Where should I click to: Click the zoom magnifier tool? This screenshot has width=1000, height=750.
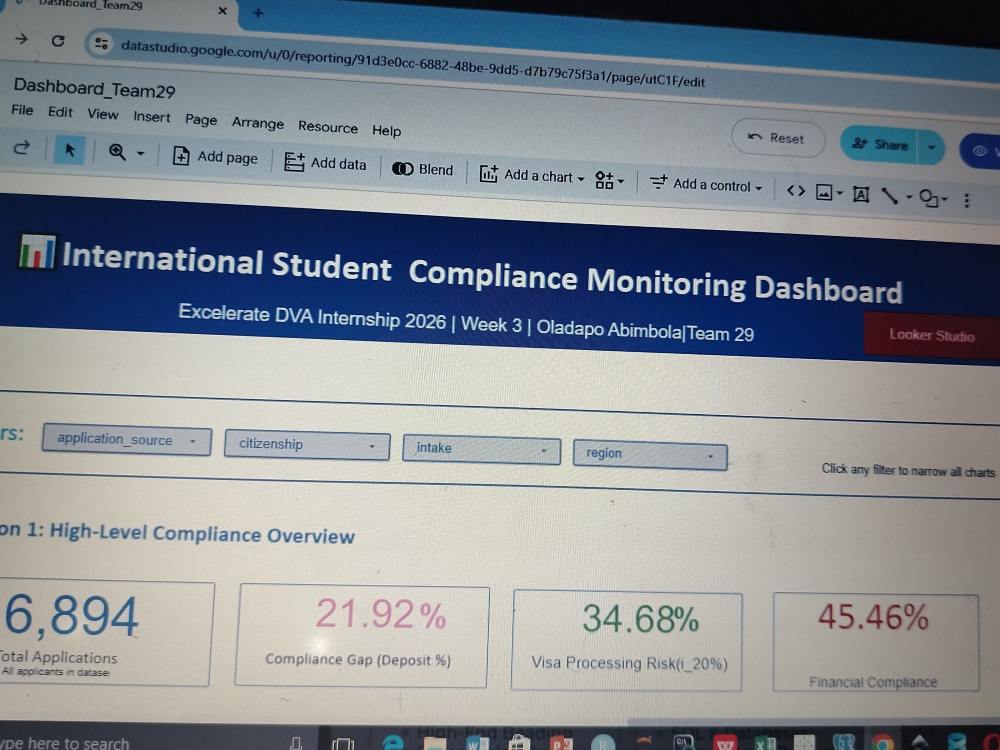(117, 152)
